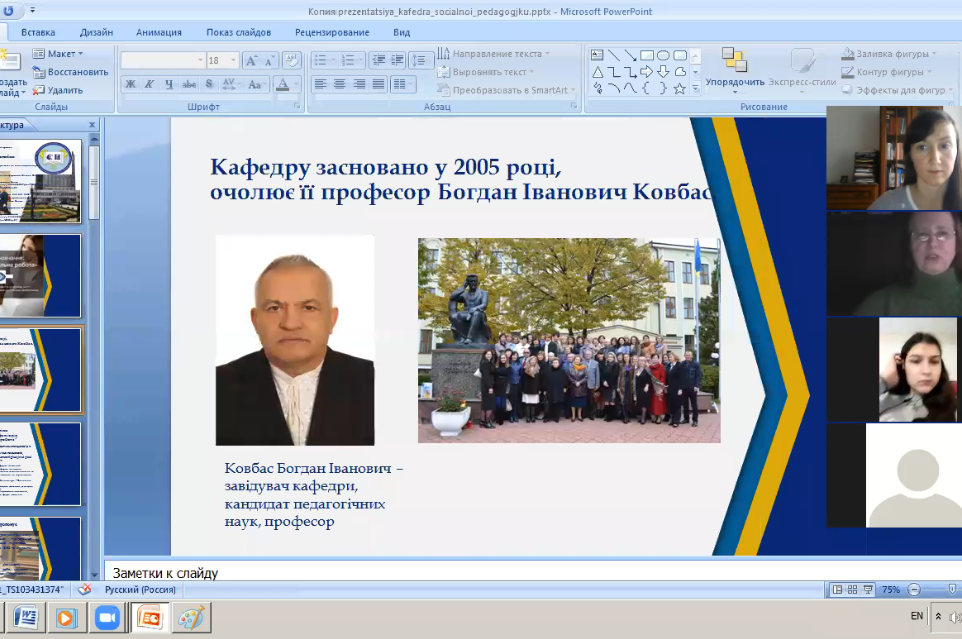The height and width of the screenshot is (639, 962).
Task: Select the star shape in the shapes gallery
Action: pyautogui.click(x=680, y=88)
